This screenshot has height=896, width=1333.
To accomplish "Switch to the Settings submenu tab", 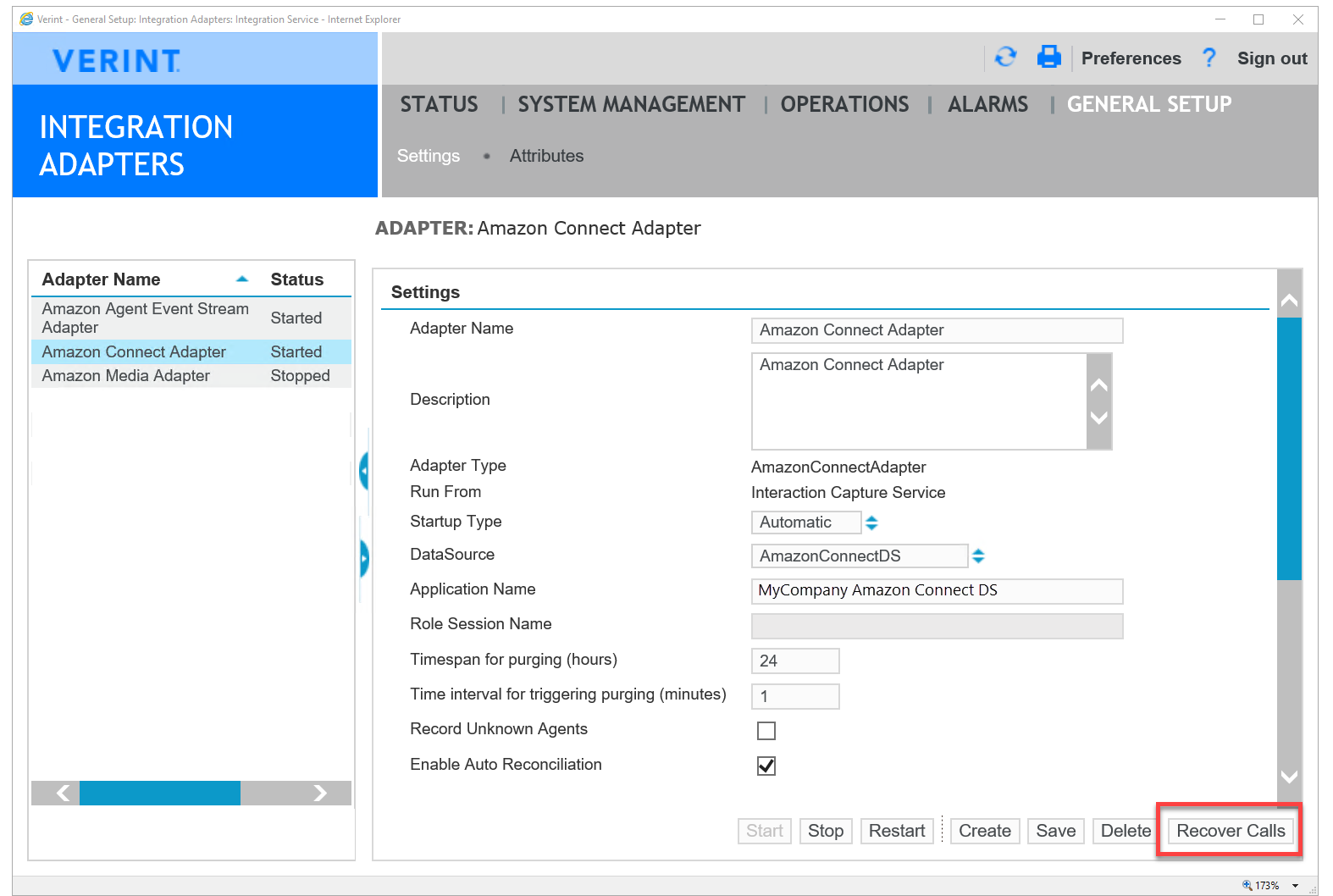I will pos(429,156).
